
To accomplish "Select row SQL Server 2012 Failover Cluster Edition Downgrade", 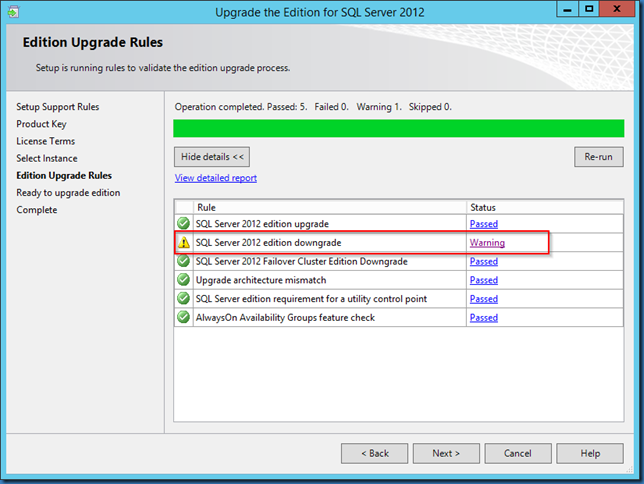I will [301, 261].
